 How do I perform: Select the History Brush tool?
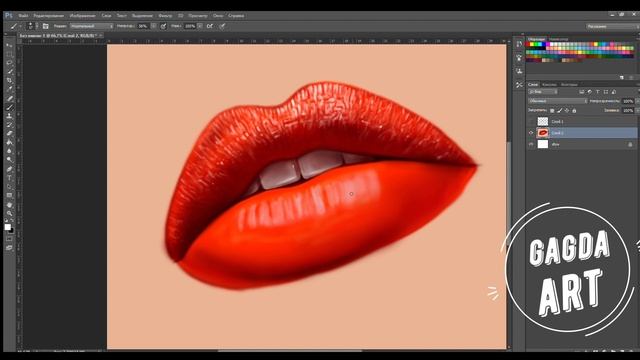tap(9, 125)
